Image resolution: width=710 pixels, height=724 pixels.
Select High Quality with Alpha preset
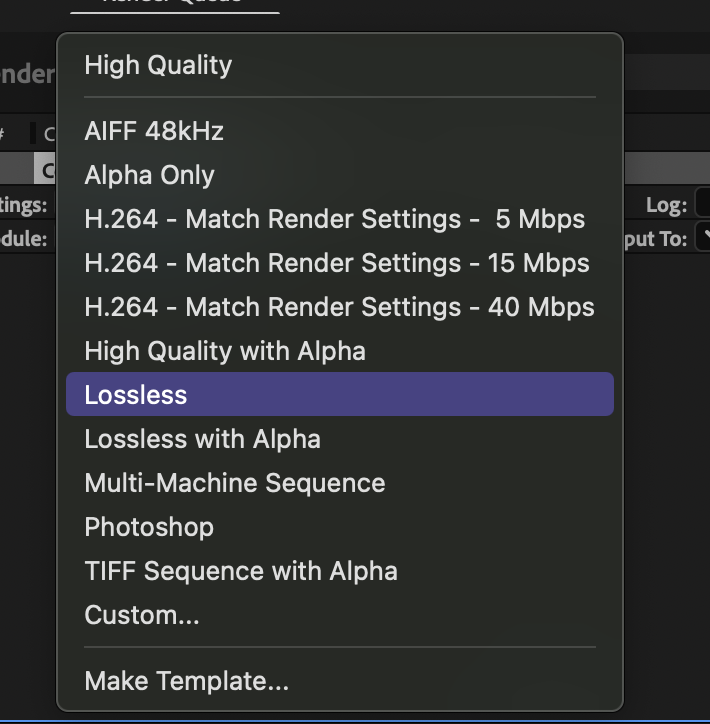[x=340, y=351]
